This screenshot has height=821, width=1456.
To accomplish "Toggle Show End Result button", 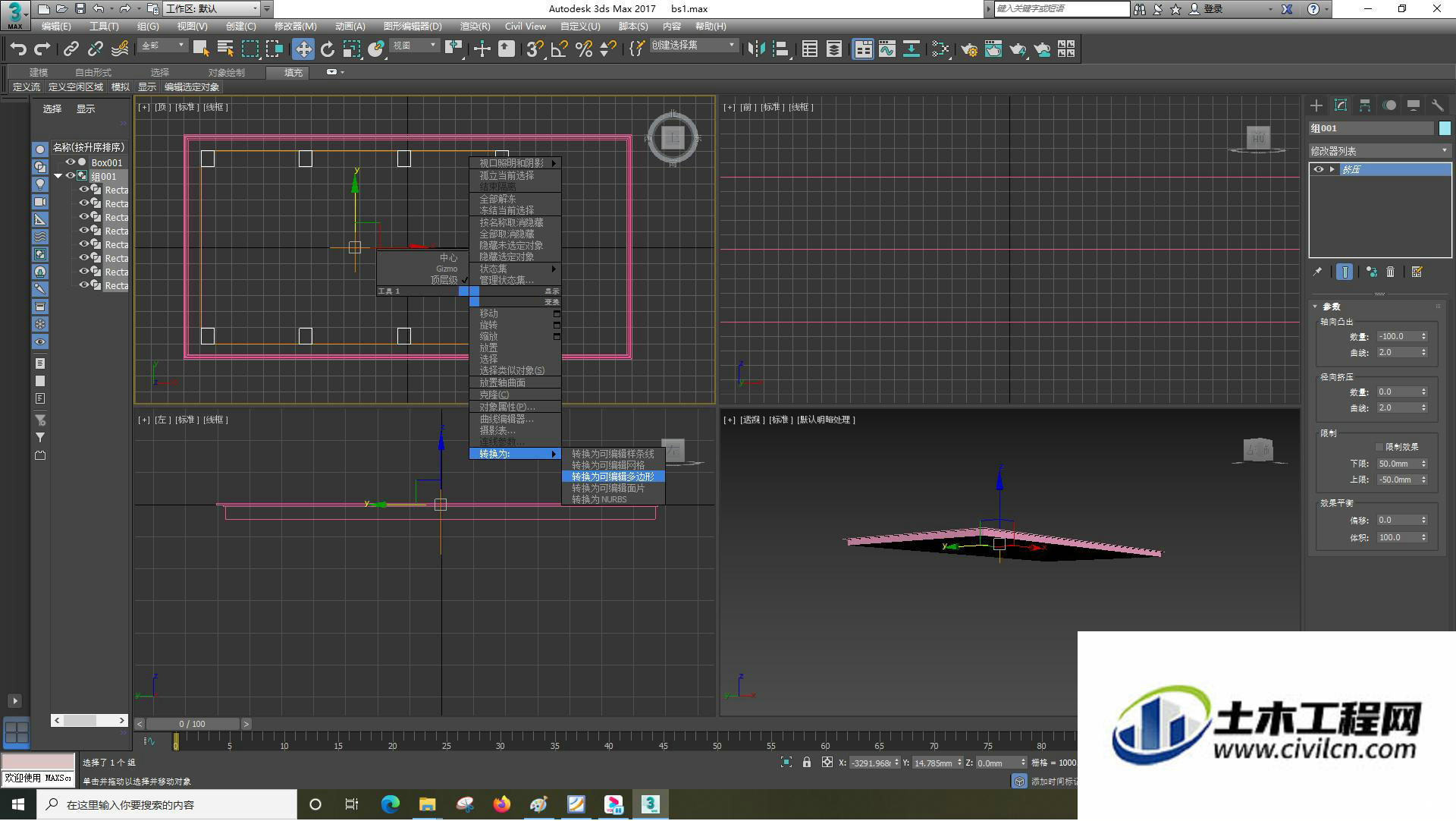I will pyautogui.click(x=1345, y=272).
